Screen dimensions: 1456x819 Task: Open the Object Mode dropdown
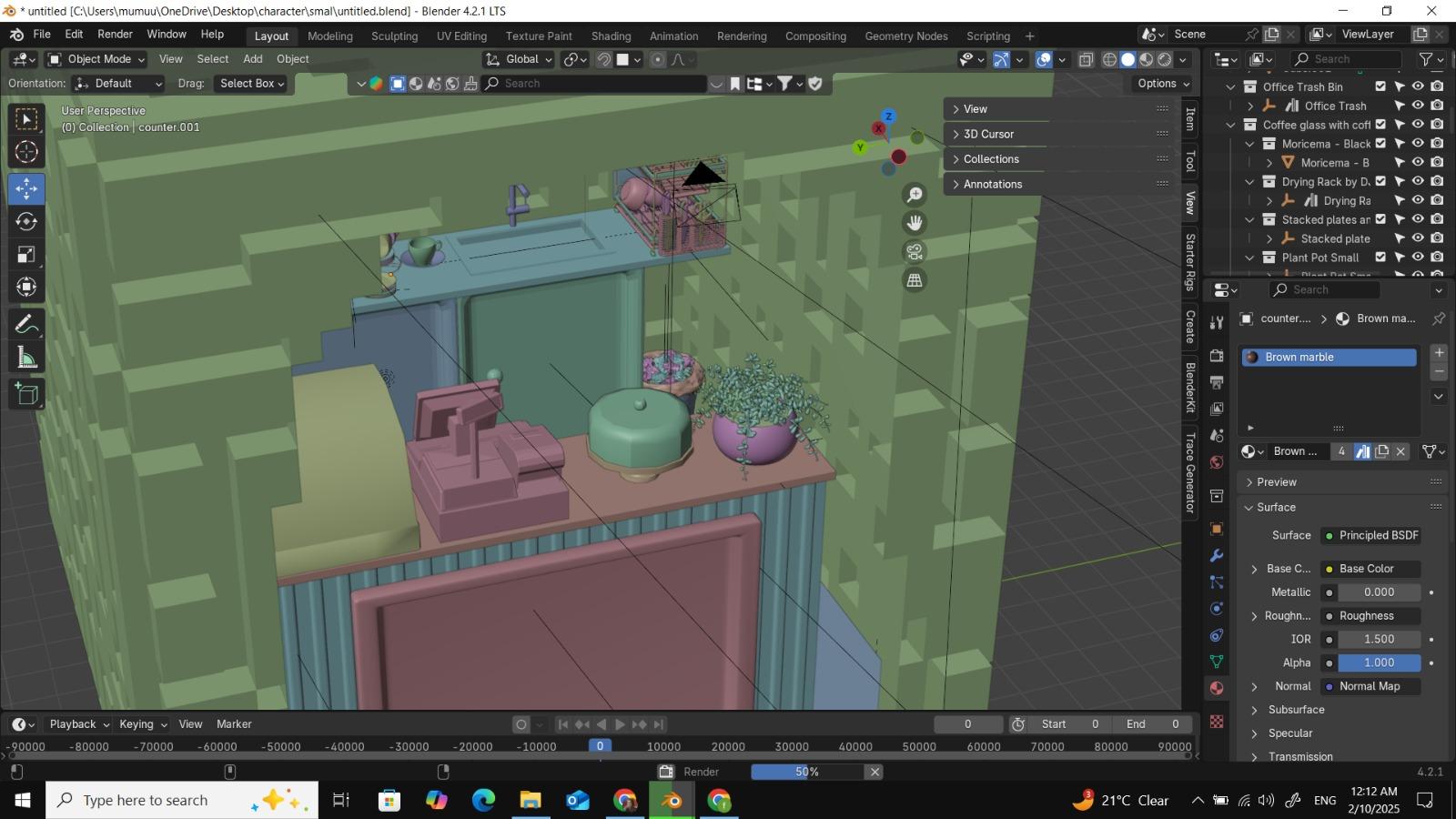pos(96,59)
